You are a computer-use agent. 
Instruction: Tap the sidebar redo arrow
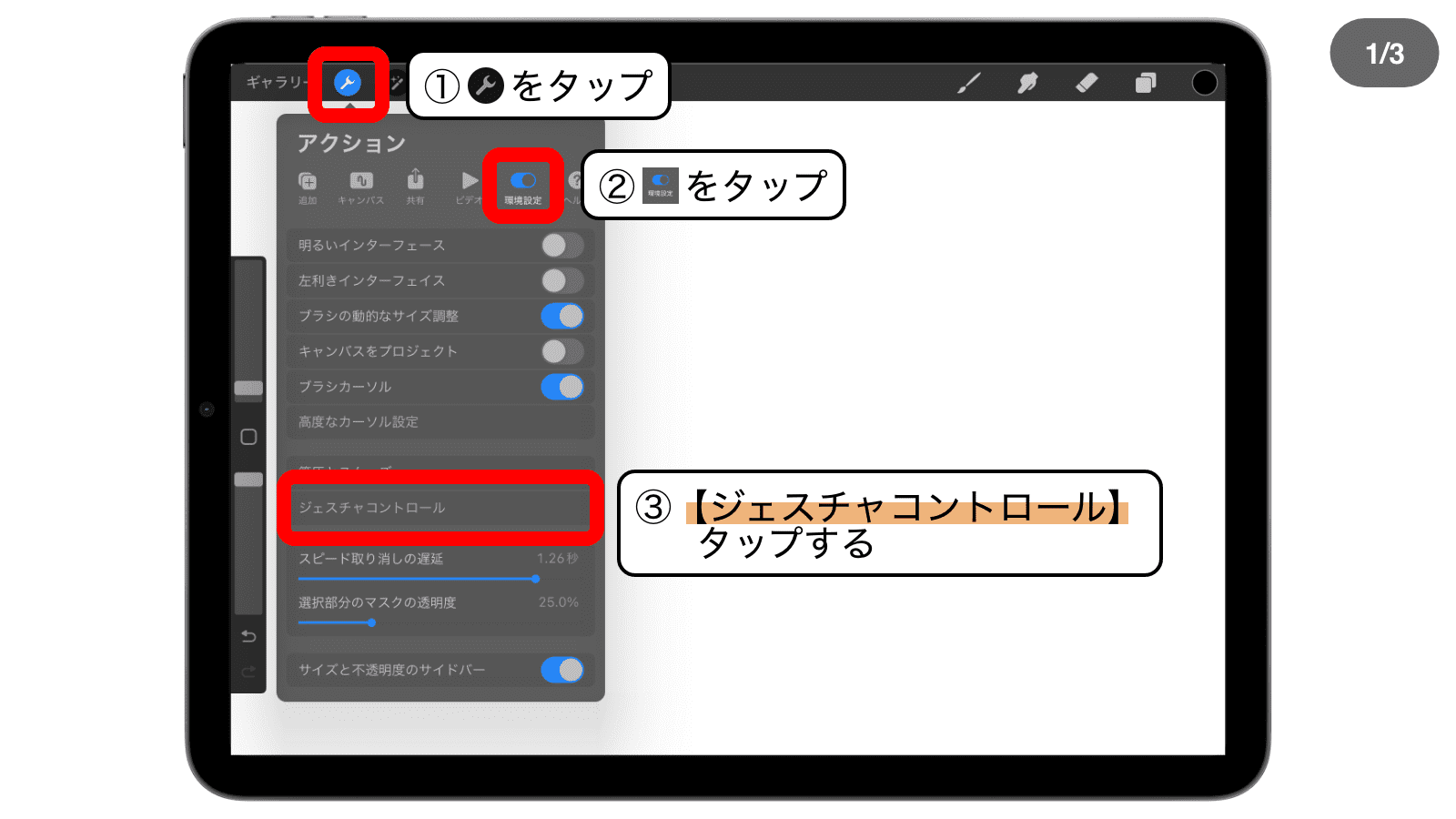pyautogui.click(x=248, y=672)
